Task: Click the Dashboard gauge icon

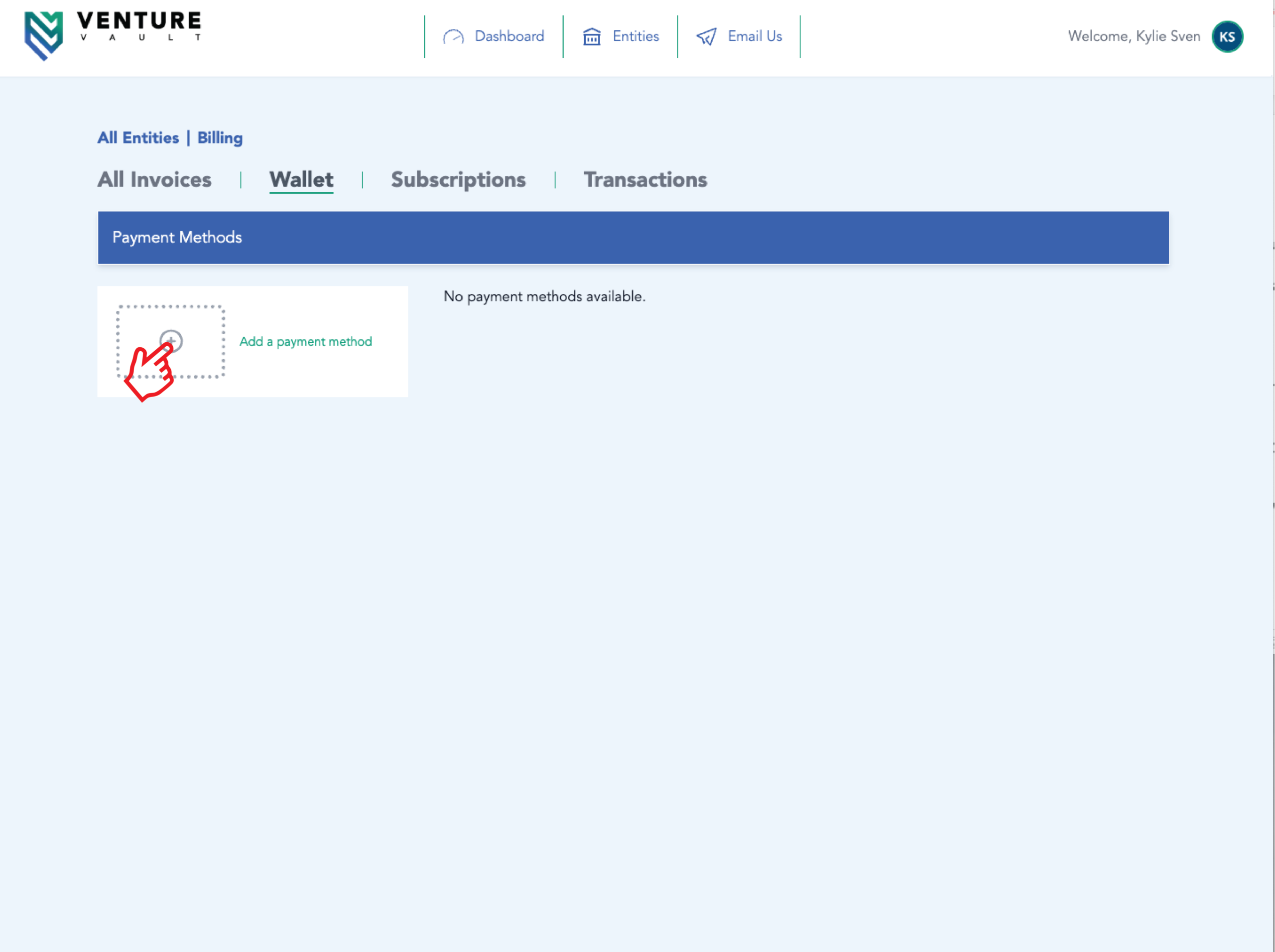Action: (453, 37)
